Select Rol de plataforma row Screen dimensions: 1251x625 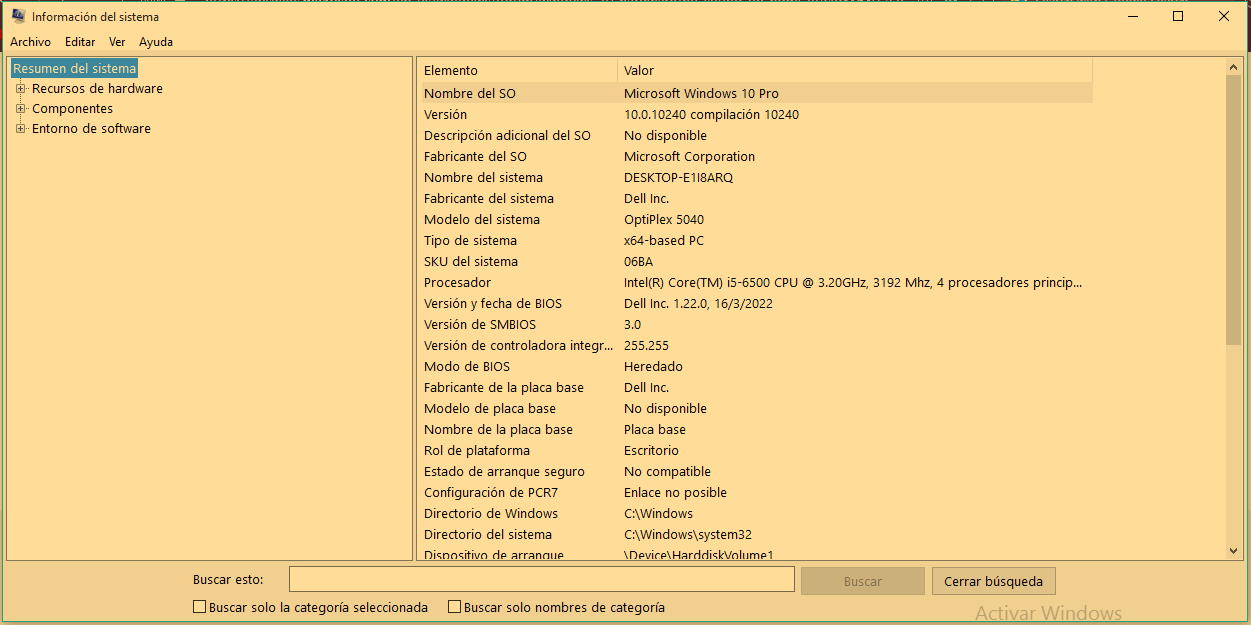[755, 450]
